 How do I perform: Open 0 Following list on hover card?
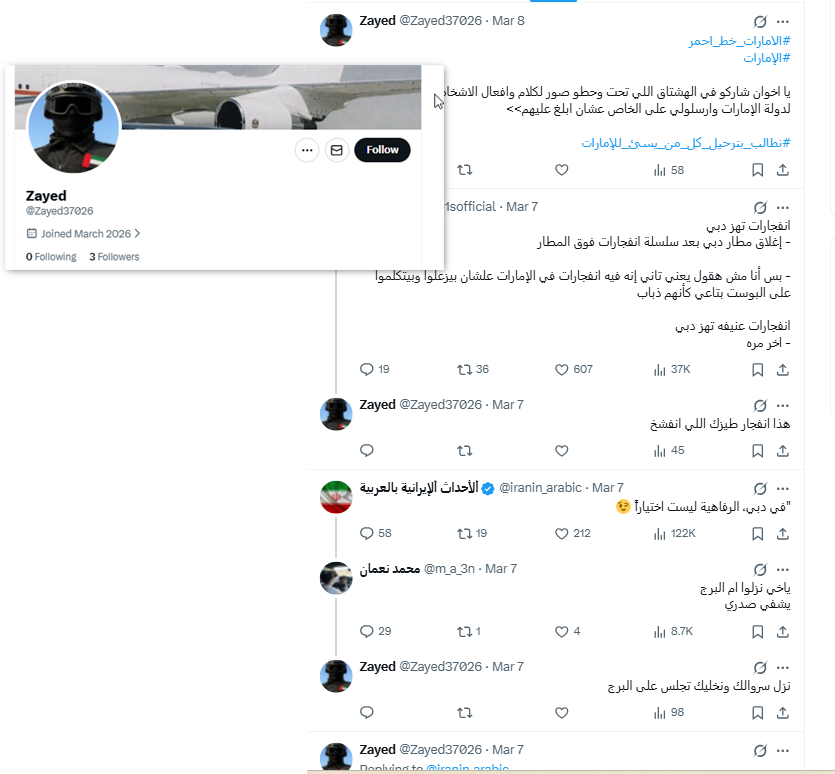[x=51, y=257]
